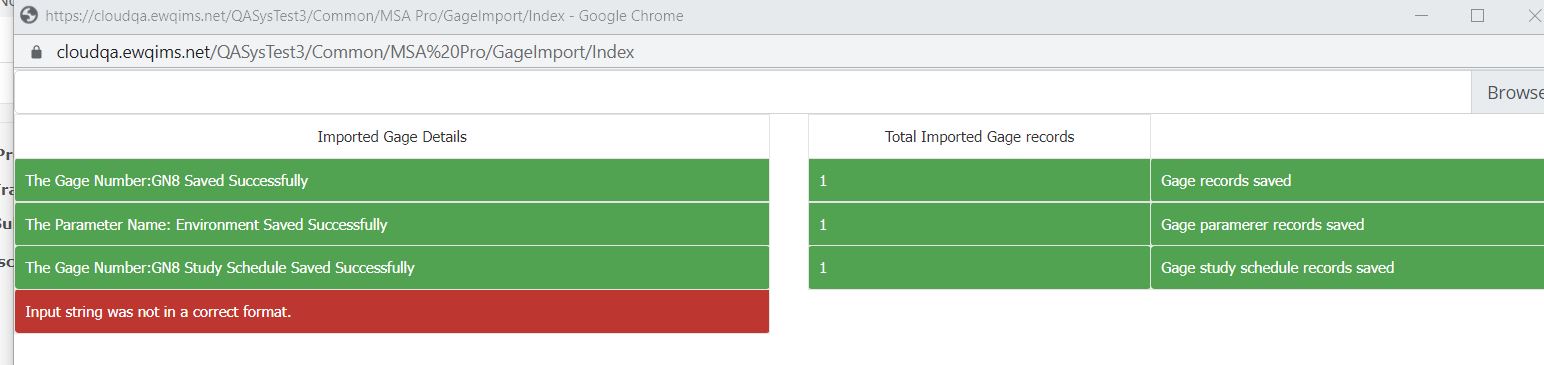Click the red 'Input string was not' error row

(392, 312)
